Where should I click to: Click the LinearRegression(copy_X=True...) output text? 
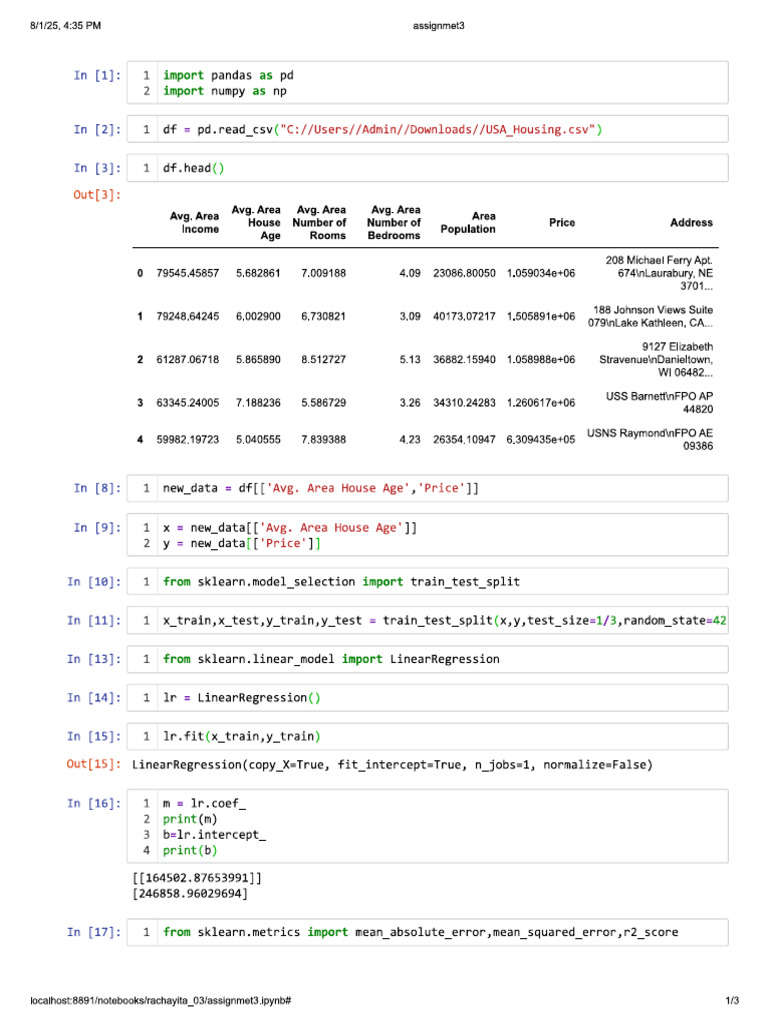pos(392,764)
